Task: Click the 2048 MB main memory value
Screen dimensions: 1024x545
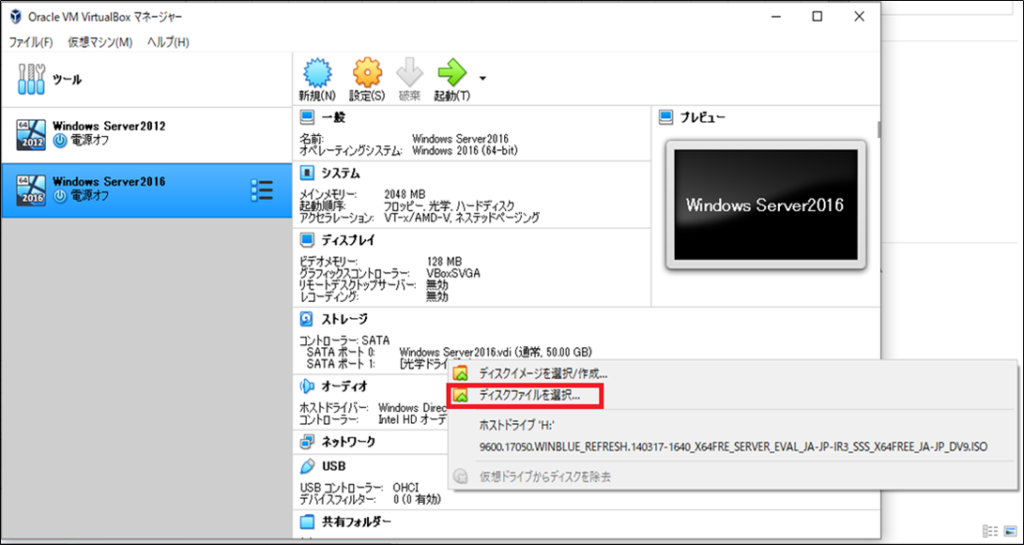Action: 405,195
